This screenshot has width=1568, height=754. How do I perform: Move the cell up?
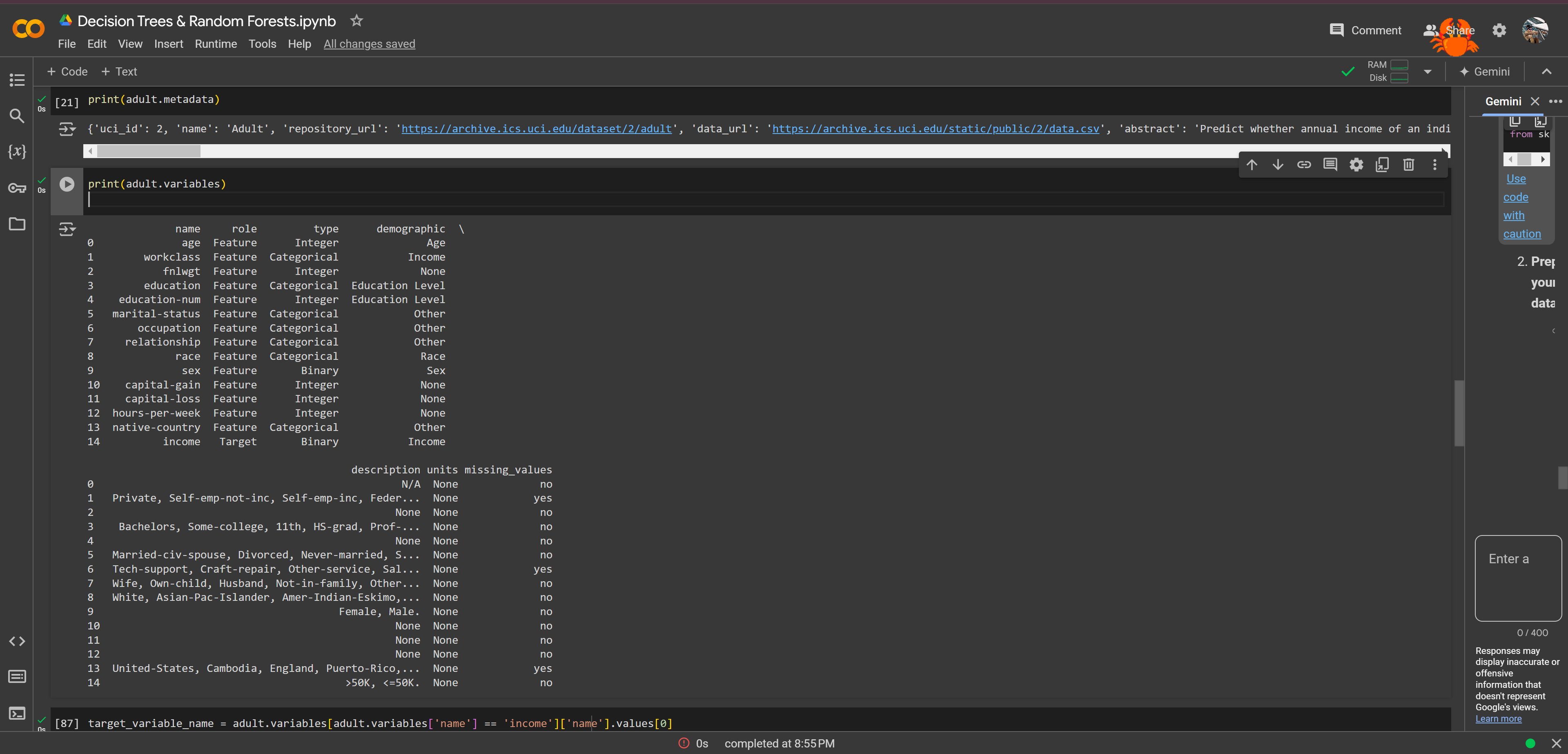pos(1252,165)
